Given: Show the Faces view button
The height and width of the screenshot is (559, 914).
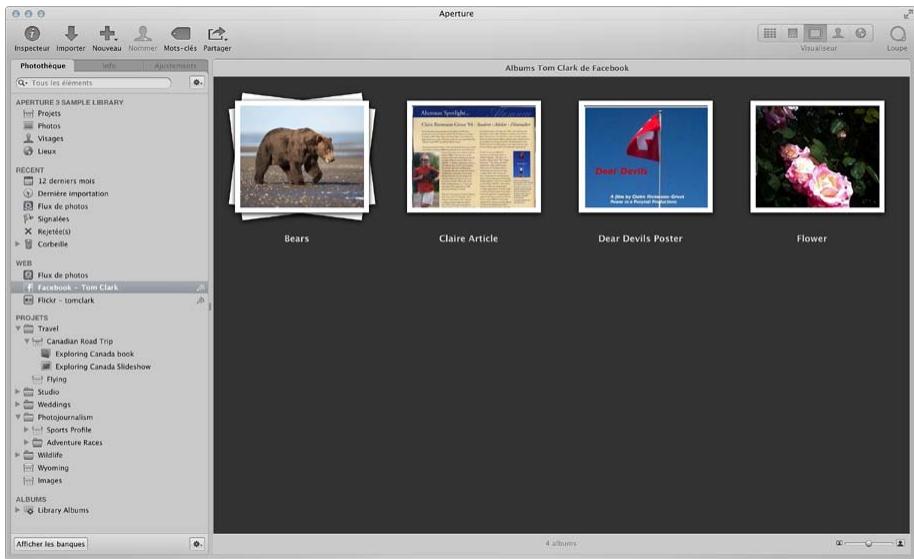Looking at the screenshot, I should click(x=838, y=33).
